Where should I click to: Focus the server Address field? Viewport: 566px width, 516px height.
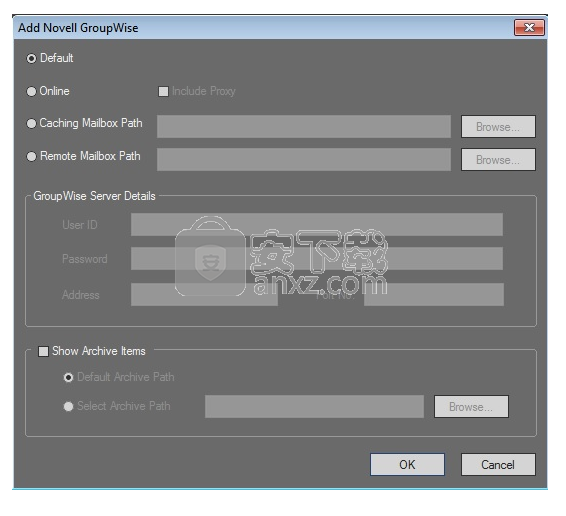(204, 295)
